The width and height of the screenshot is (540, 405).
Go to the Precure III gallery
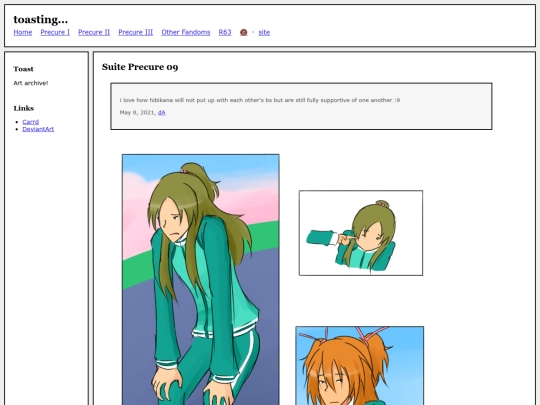point(136,32)
